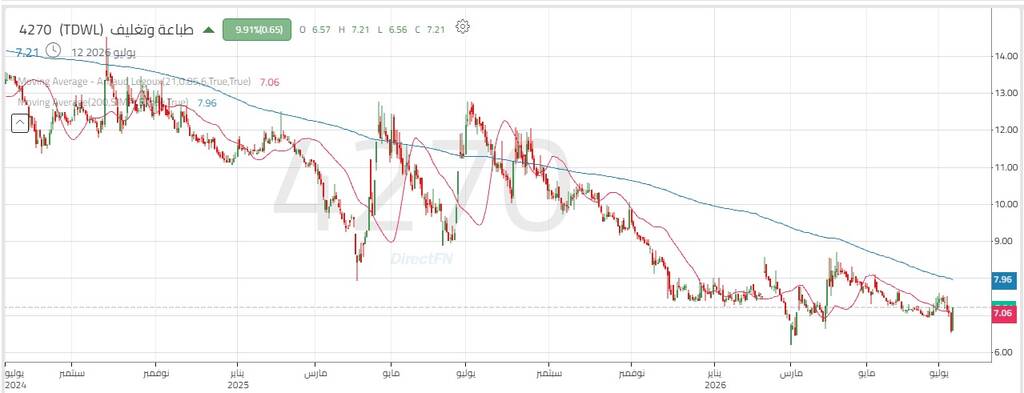Click SMA value 7.96 in legend

tap(206, 102)
